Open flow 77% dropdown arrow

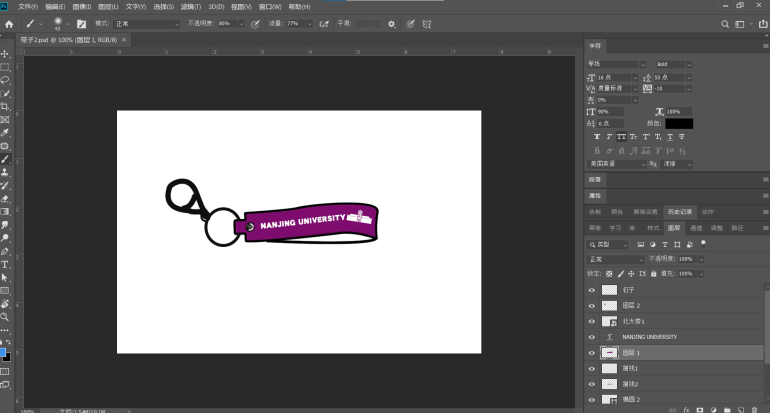point(309,24)
